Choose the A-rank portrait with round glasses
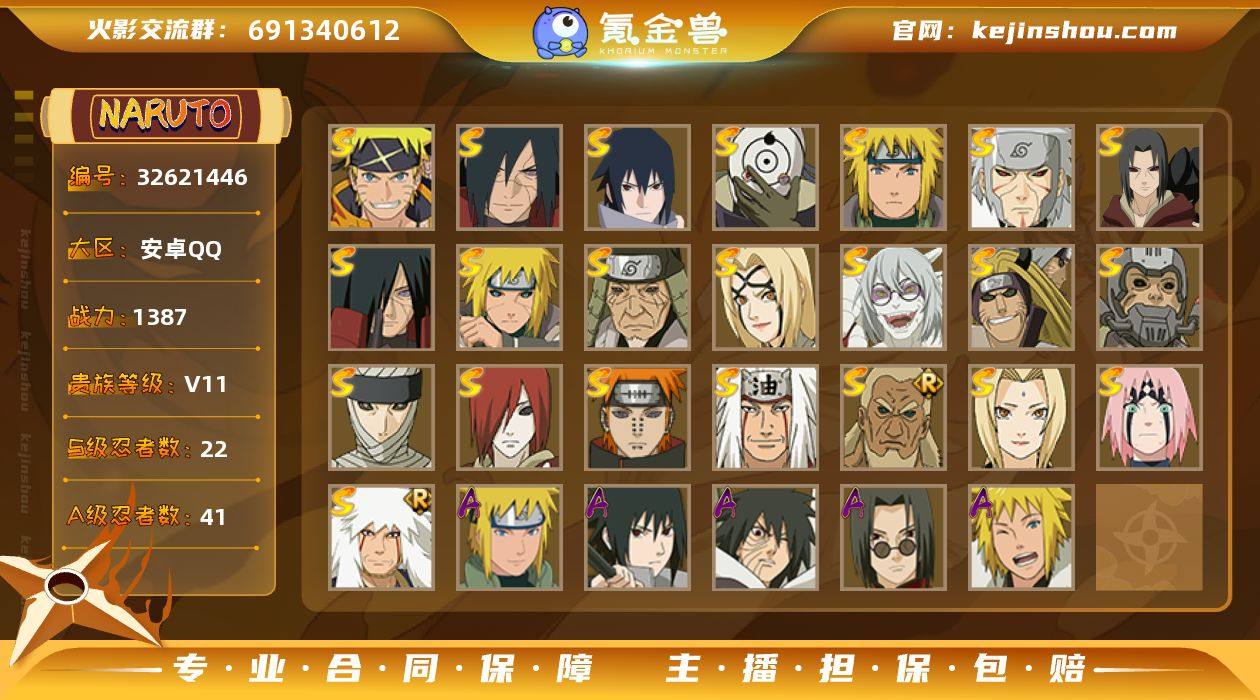The width and height of the screenshot is (1260, 700). (x=894, y=538)
